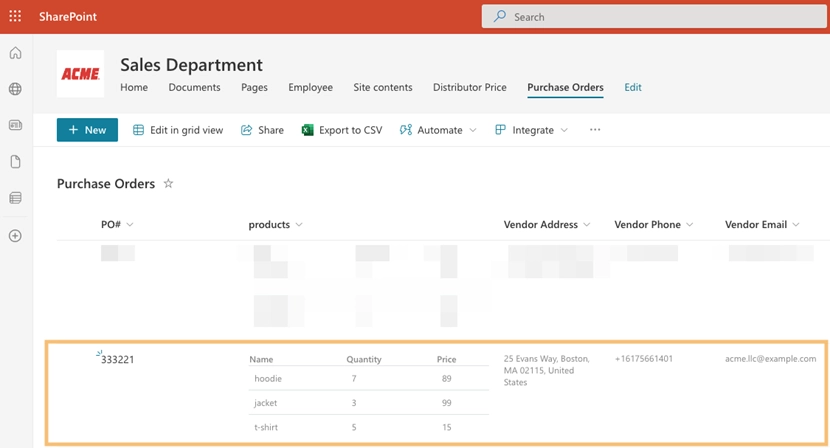Click the Home icon in left rail

(x=15, y=53)
